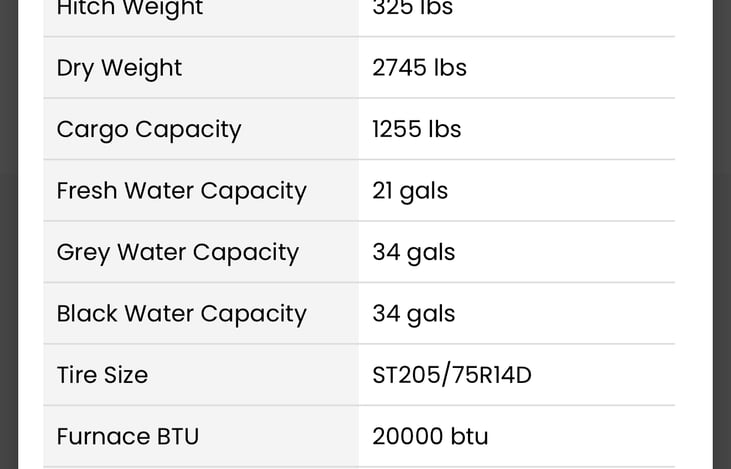Click the Tire Size label
This screenshot has width=731, height=469.
pyautogui.click(x=102, y=375)
